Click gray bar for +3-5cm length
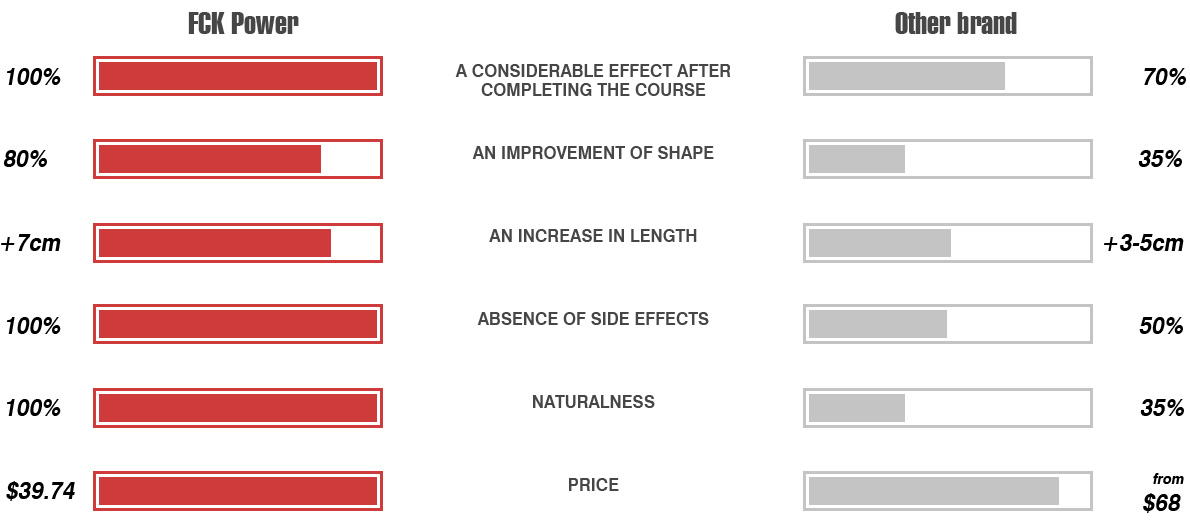Screen dimensions: 1190x531 [x=947, y=243]
